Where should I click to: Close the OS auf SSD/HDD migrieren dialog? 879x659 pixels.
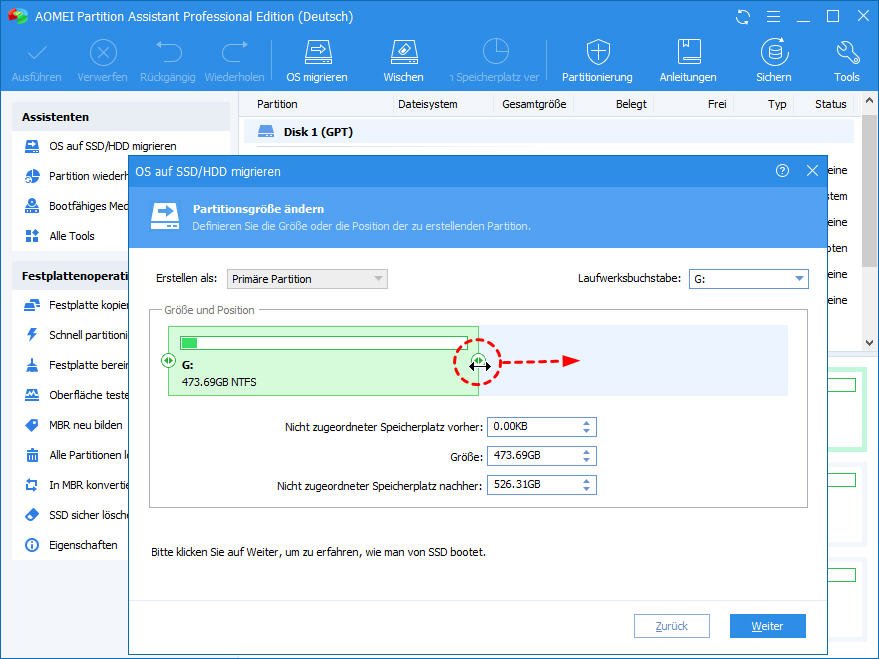pyautogui.click(x=812, y=171)
